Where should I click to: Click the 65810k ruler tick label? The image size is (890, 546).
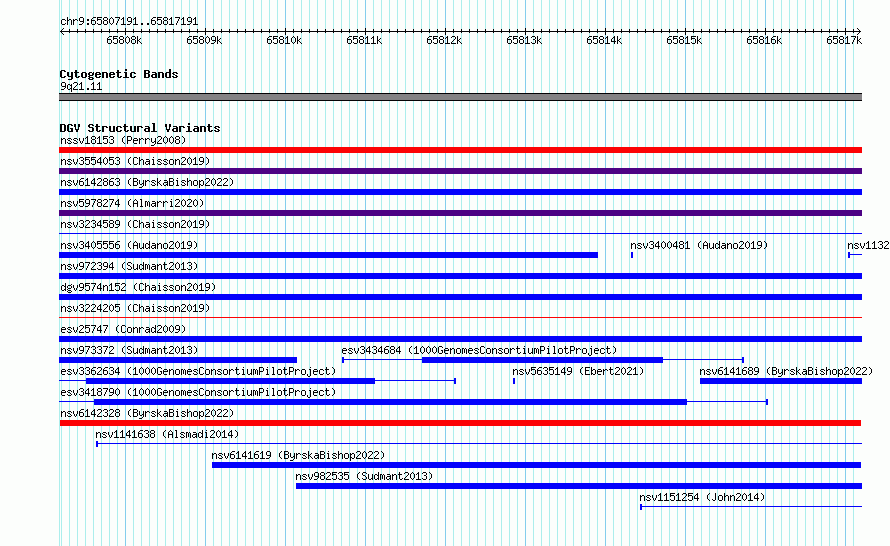tap(284, 40)
